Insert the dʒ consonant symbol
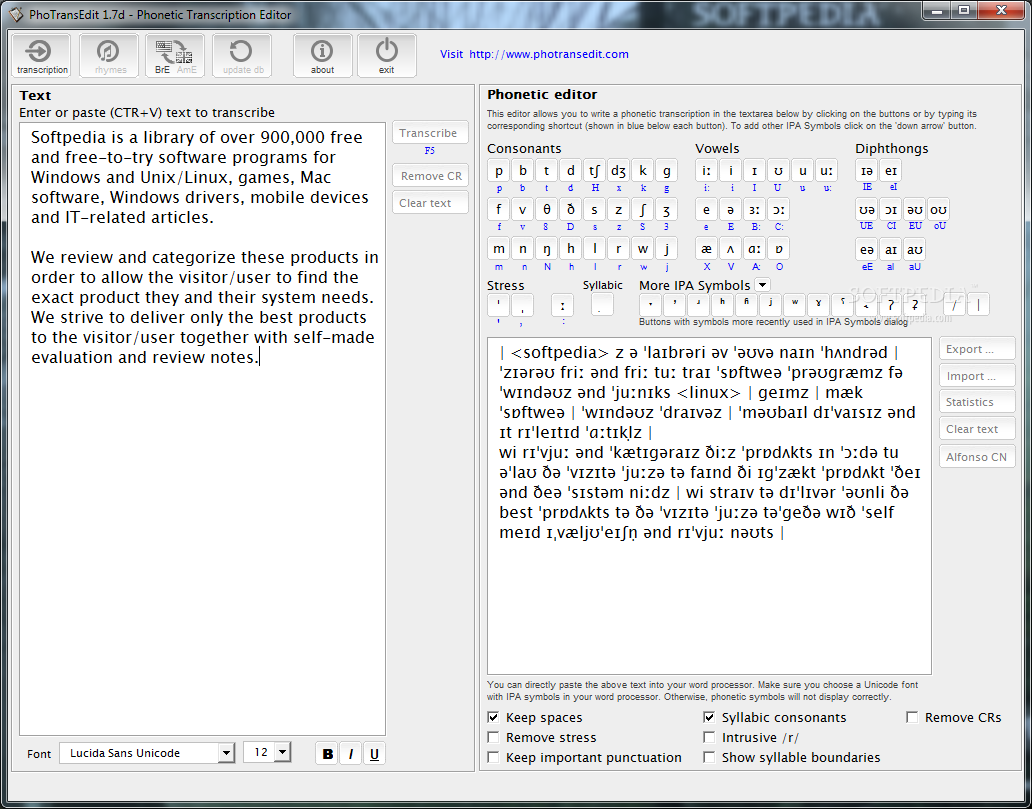The height and width of the screenshot is (809, 1032). [x=618, y=171]
